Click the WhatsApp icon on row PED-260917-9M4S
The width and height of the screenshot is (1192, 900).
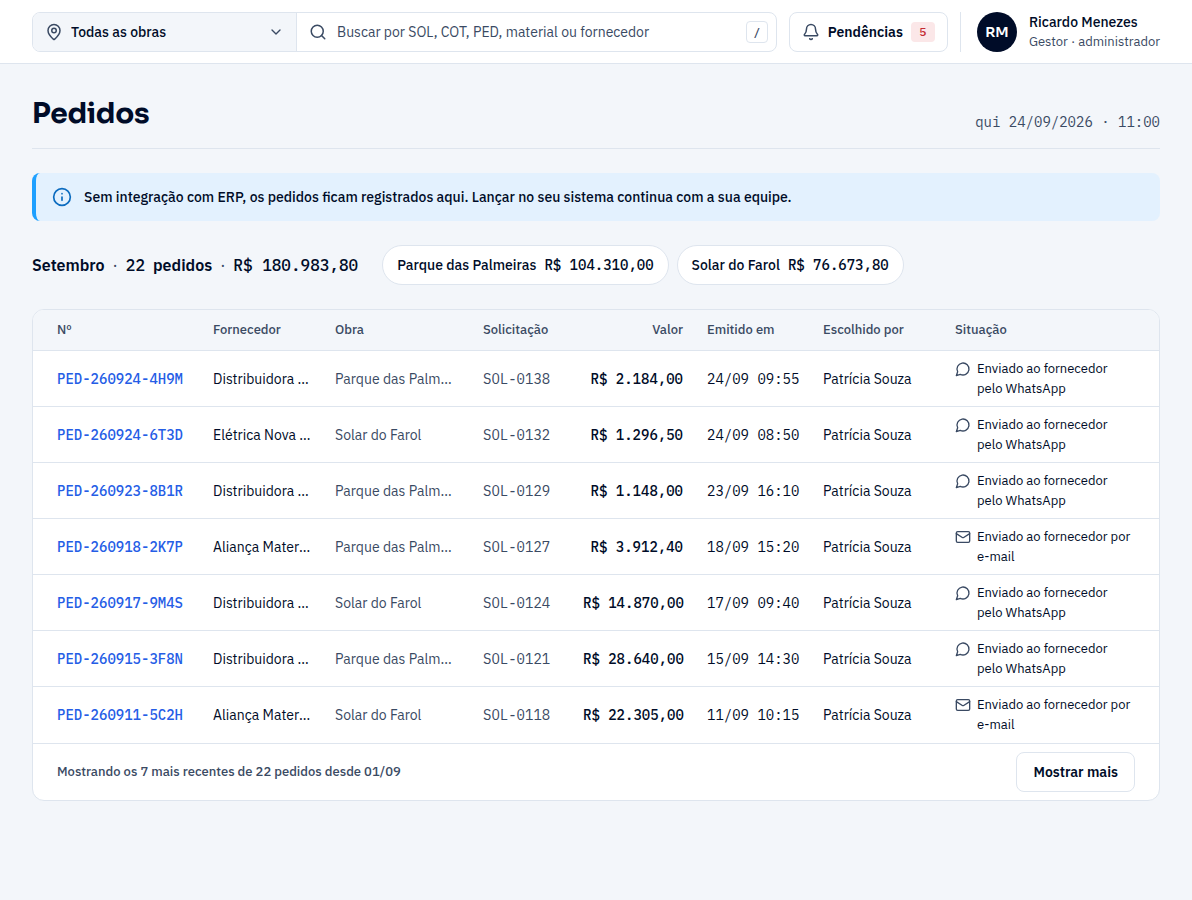point(962,594)
